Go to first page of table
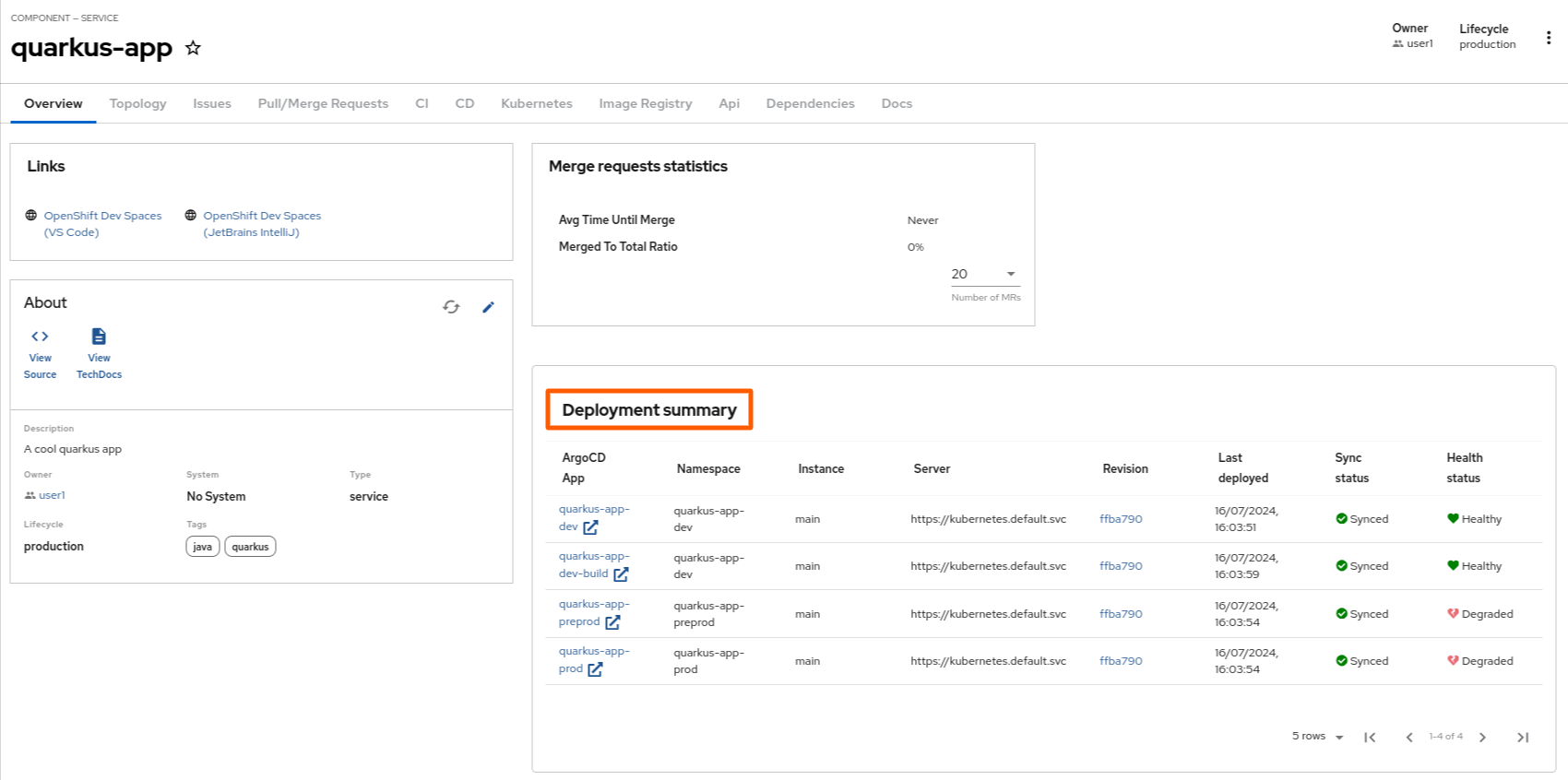Screen dimensions: 1568x780 pyautogui.click(x=1370, y=737)
